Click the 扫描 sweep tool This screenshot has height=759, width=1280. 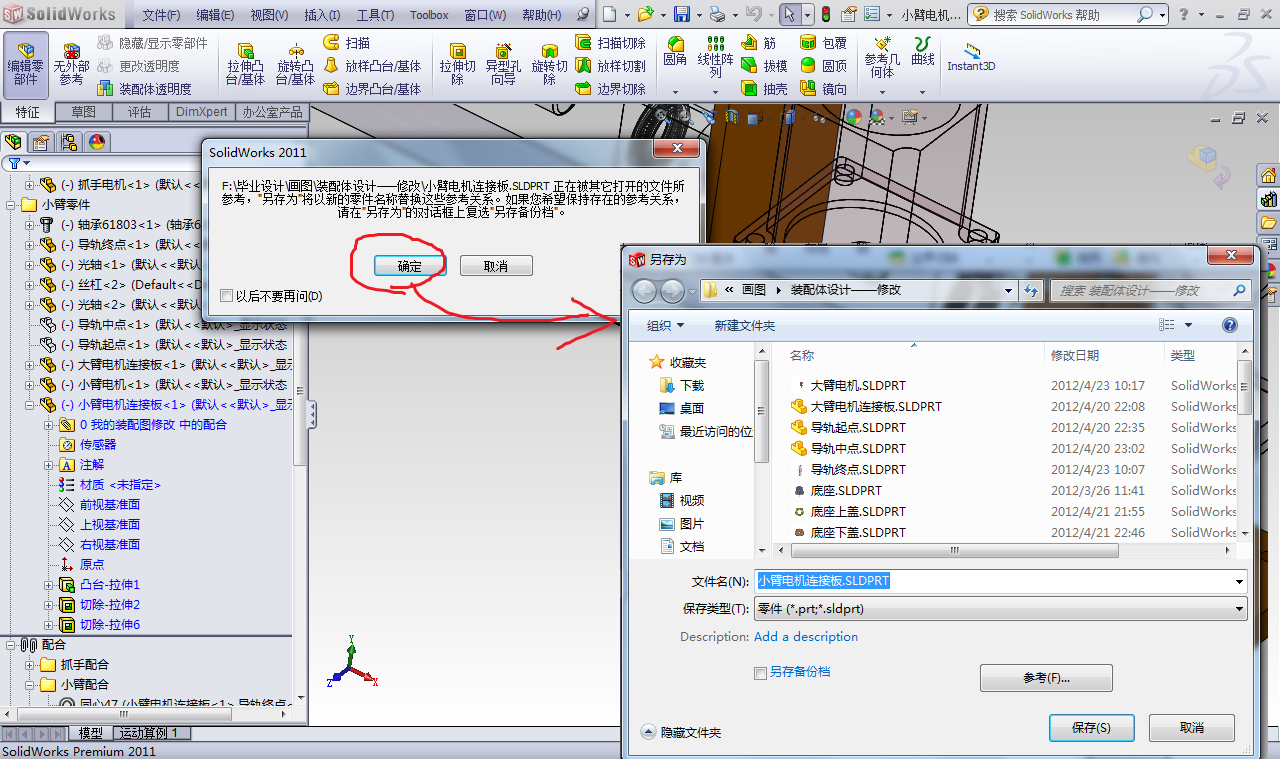coord(346,42)
